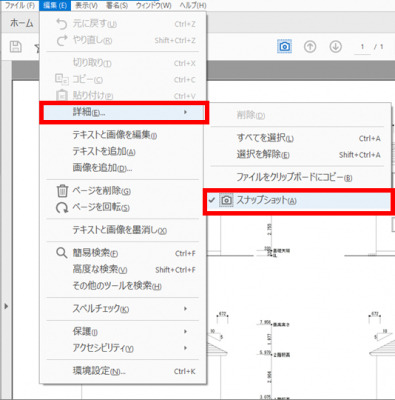Toggle the checked スナップショット menu item

pyautogui.click(x=298, y=201)
